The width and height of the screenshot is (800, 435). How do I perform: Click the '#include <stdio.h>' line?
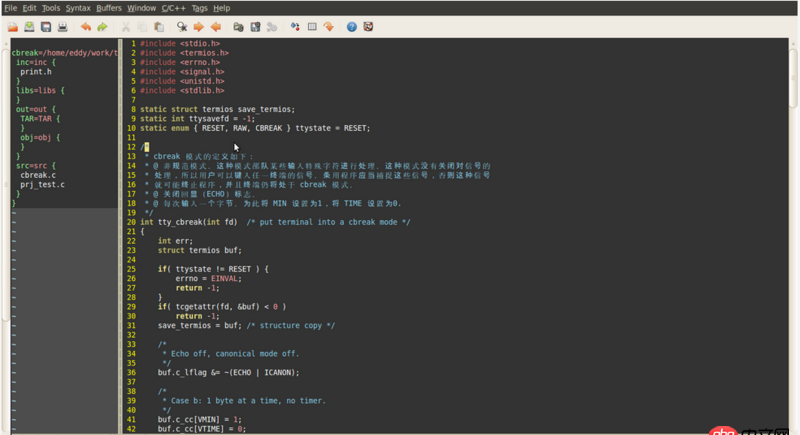pos(180,44)
